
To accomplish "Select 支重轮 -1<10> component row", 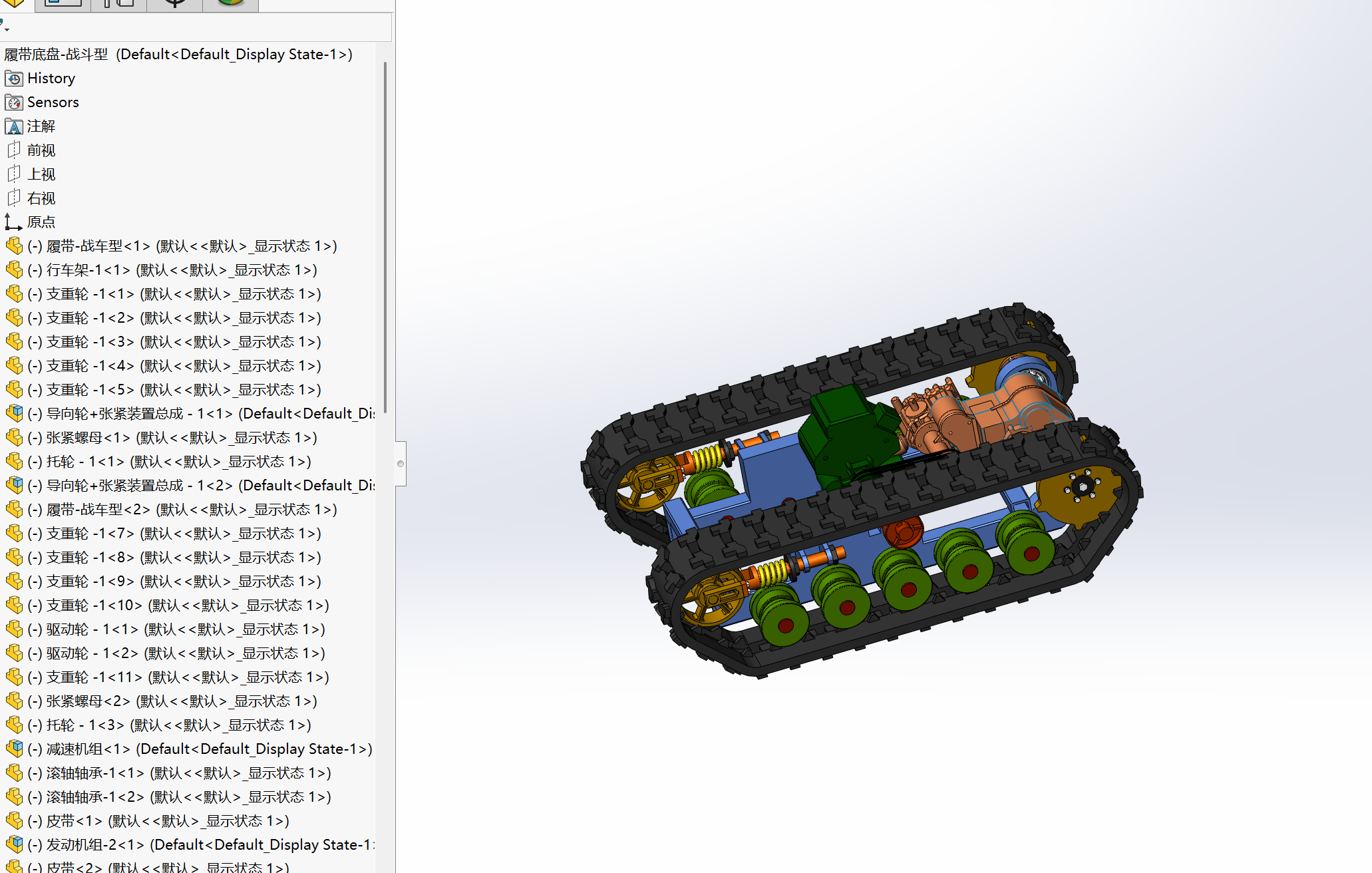I will [178, 606].
